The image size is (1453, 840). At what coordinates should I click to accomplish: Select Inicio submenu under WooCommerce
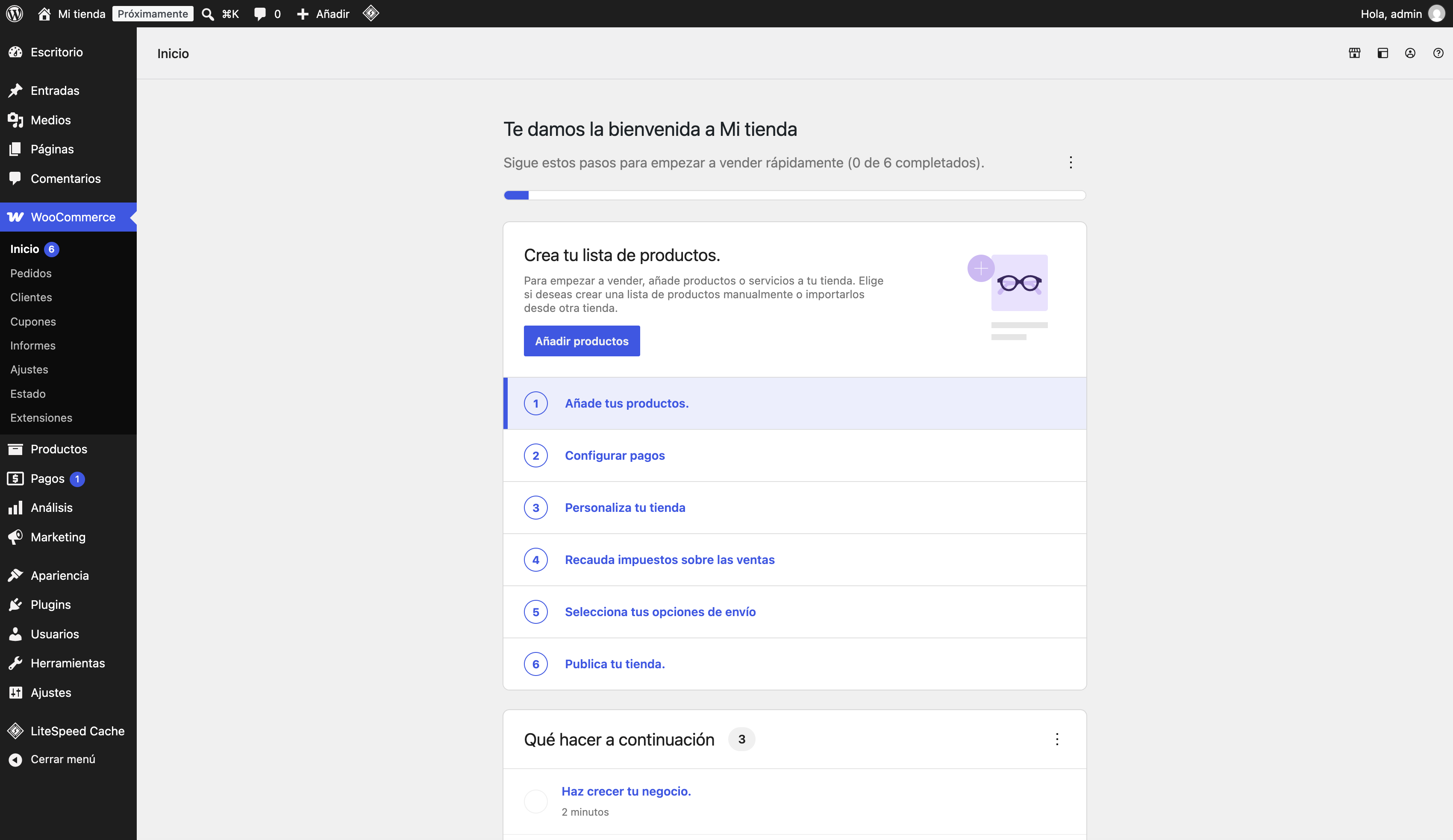tap(24, 249)
